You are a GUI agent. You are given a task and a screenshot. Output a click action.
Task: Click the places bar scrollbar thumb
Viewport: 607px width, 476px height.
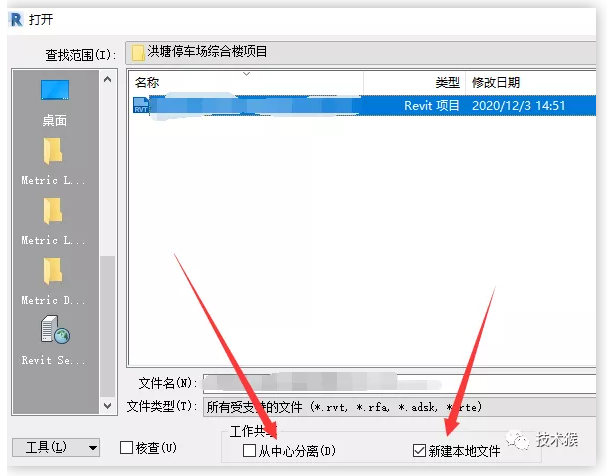pyautogui.click(x=108, y=327)
